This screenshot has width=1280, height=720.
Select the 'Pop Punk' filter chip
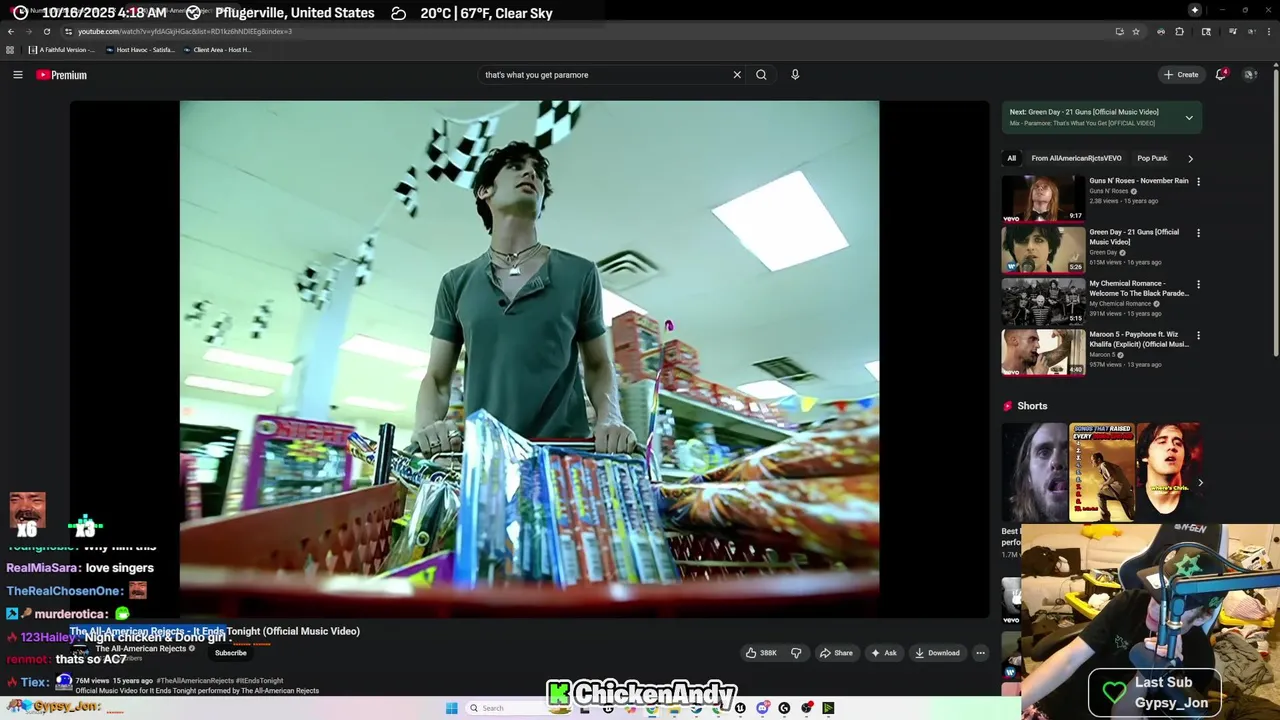point(1152,158)
